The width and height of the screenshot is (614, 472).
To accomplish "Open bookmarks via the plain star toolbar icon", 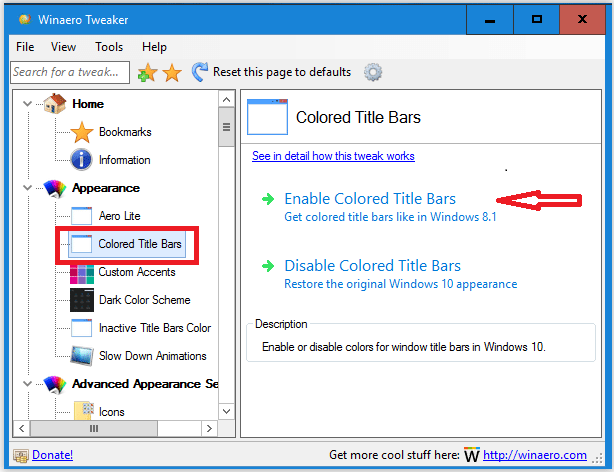I will click(x=172, y=72).
